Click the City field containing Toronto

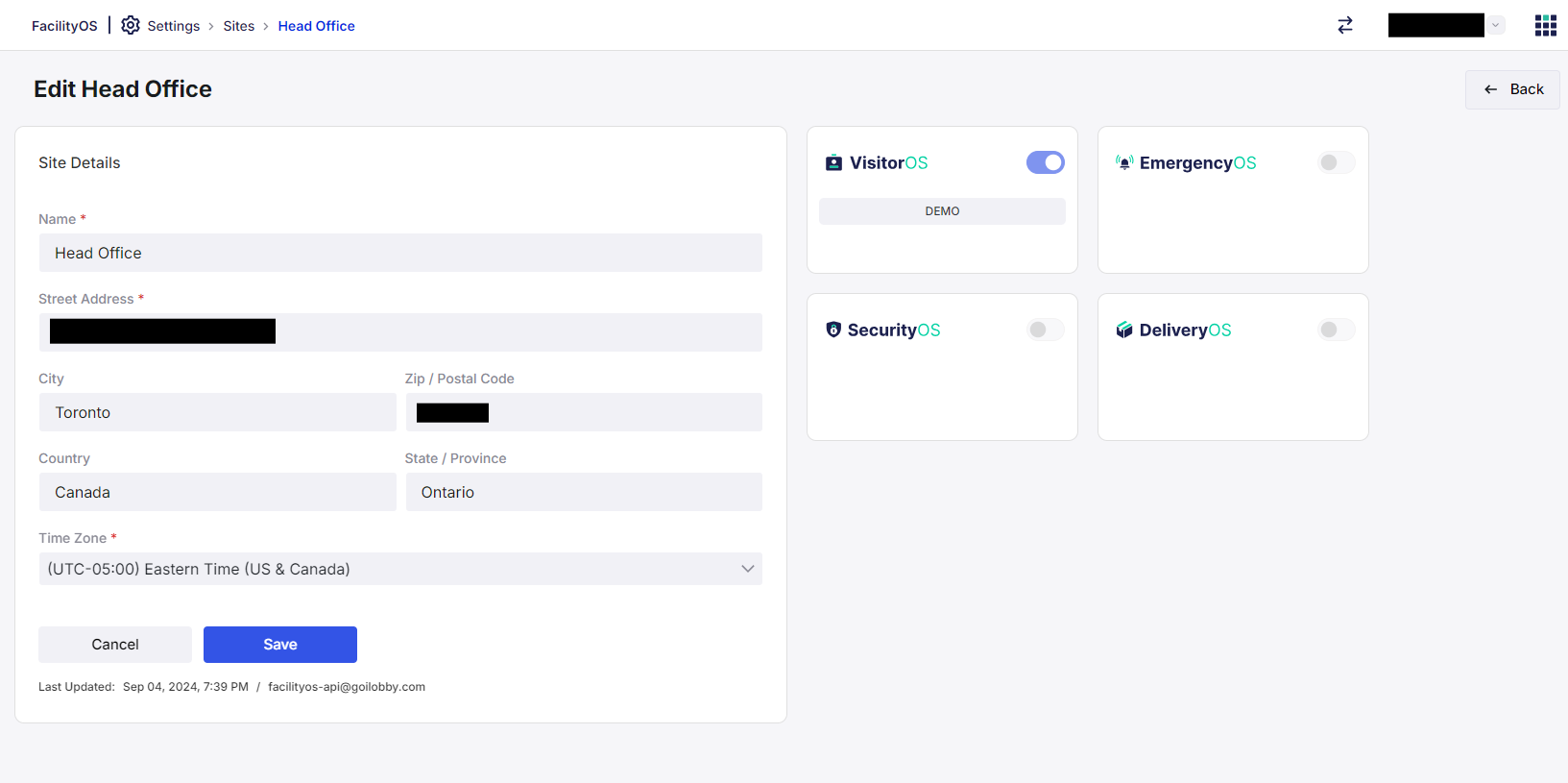(x=217, y=412)
